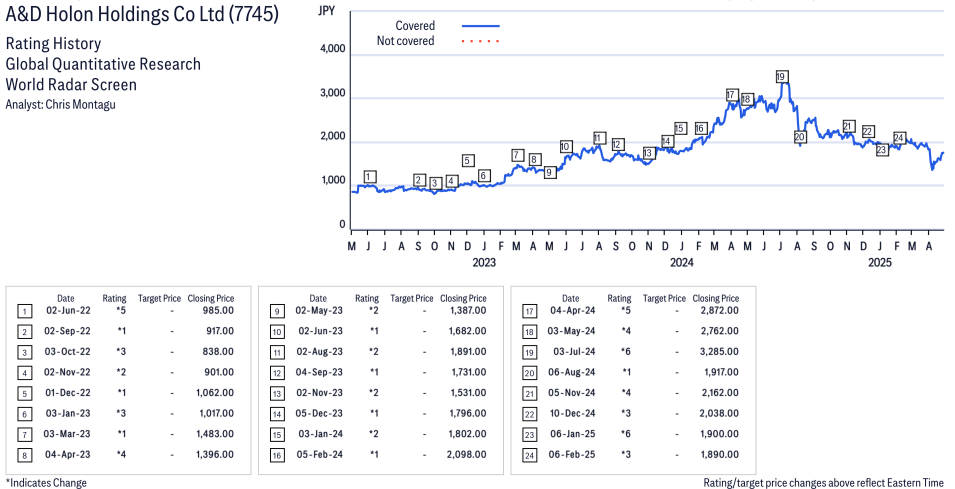Select chart marker 15 on the chart
The height and width of the screenshot is (489, 955).
pyautogui.click(x=680, y=128)
